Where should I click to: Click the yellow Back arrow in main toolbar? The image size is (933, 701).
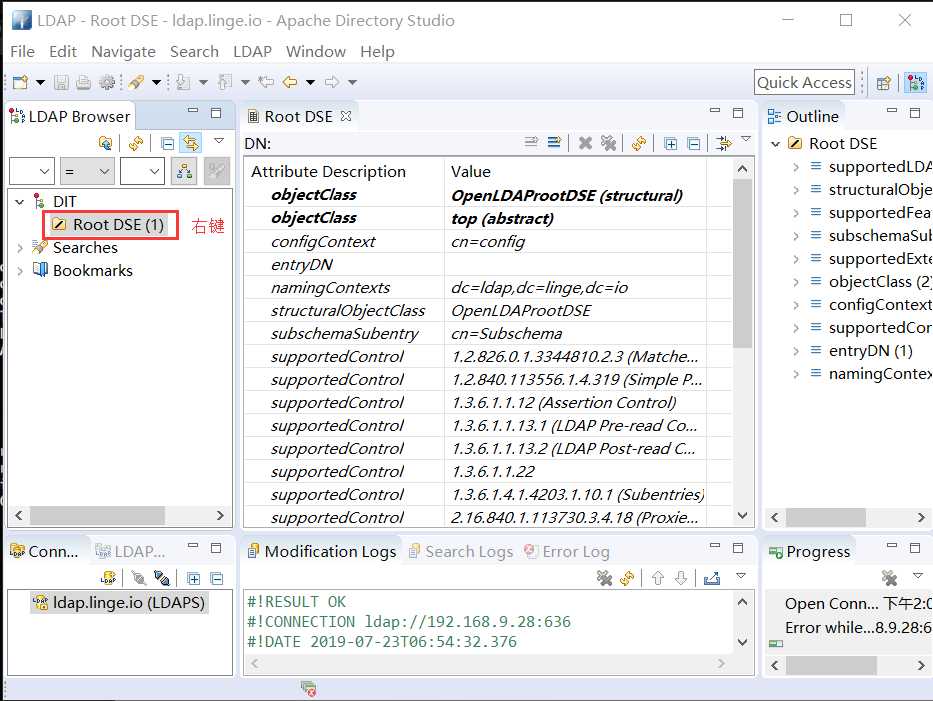coord(290,82)
